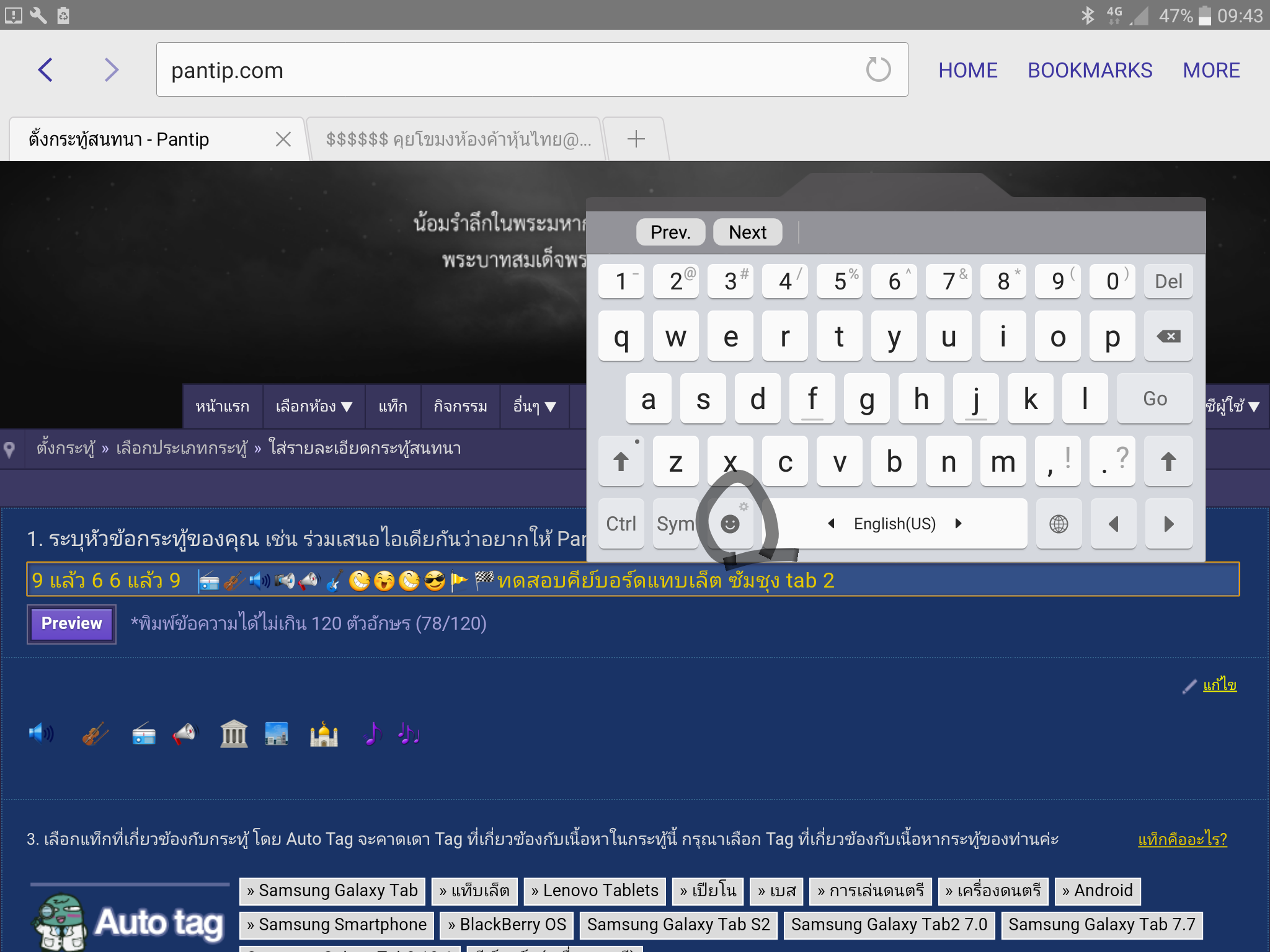Toggle the left Shift key

(x=621, y=462)
